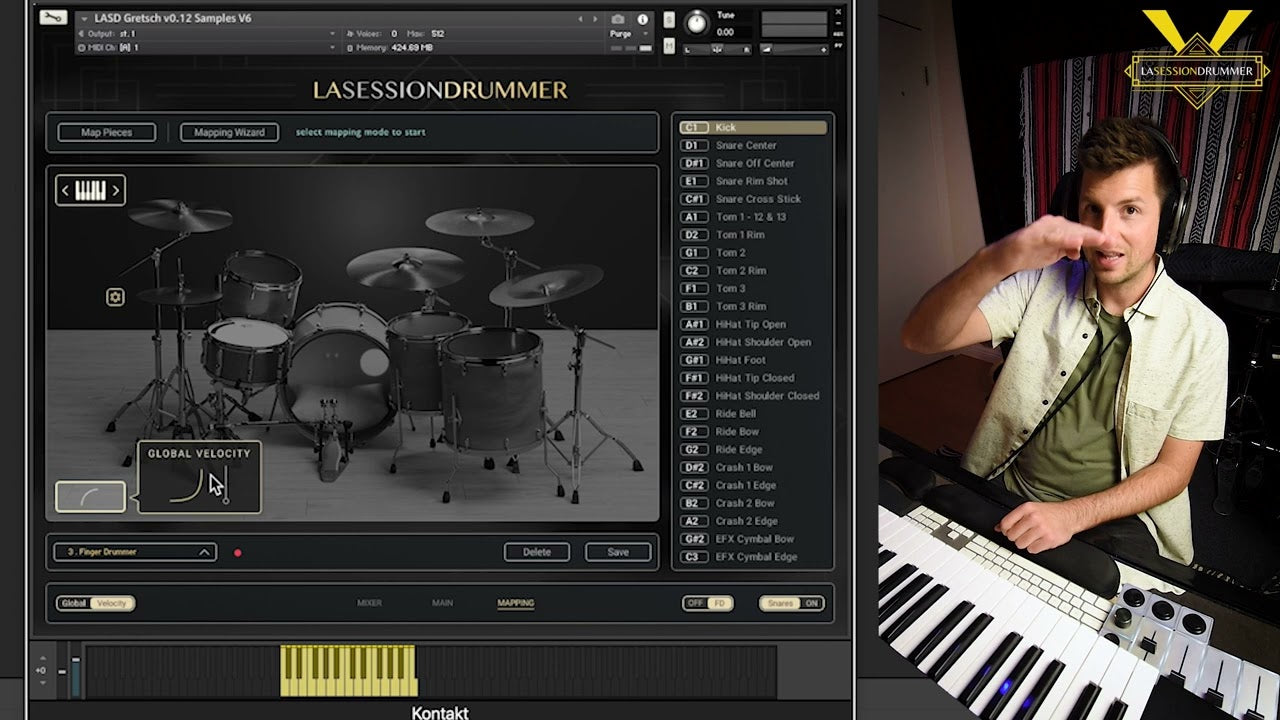Select HiHat Foot row

pos(753,360)
